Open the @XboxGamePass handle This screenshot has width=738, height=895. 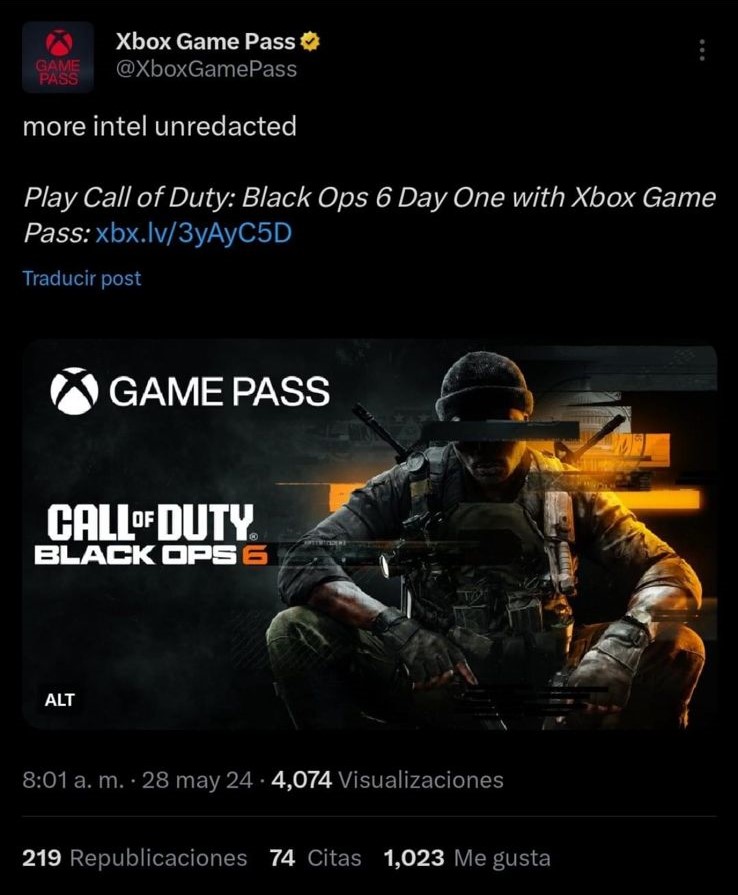pos(206,70)
